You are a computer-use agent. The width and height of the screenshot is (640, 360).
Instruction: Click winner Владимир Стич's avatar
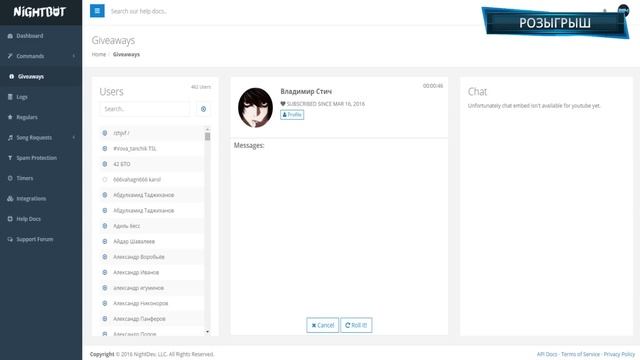(256, 108)
